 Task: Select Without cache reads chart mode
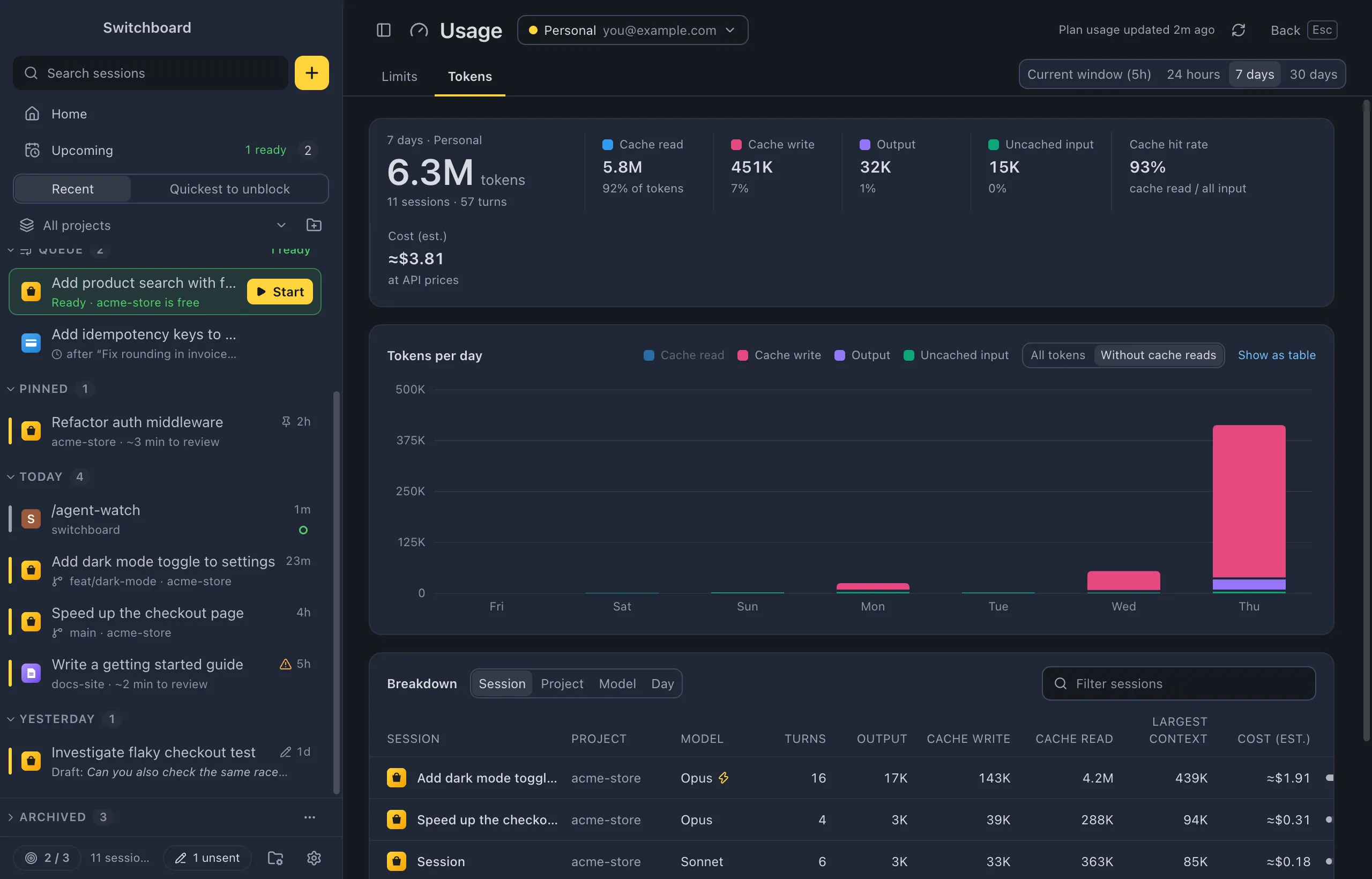(x=1158, y=355)
